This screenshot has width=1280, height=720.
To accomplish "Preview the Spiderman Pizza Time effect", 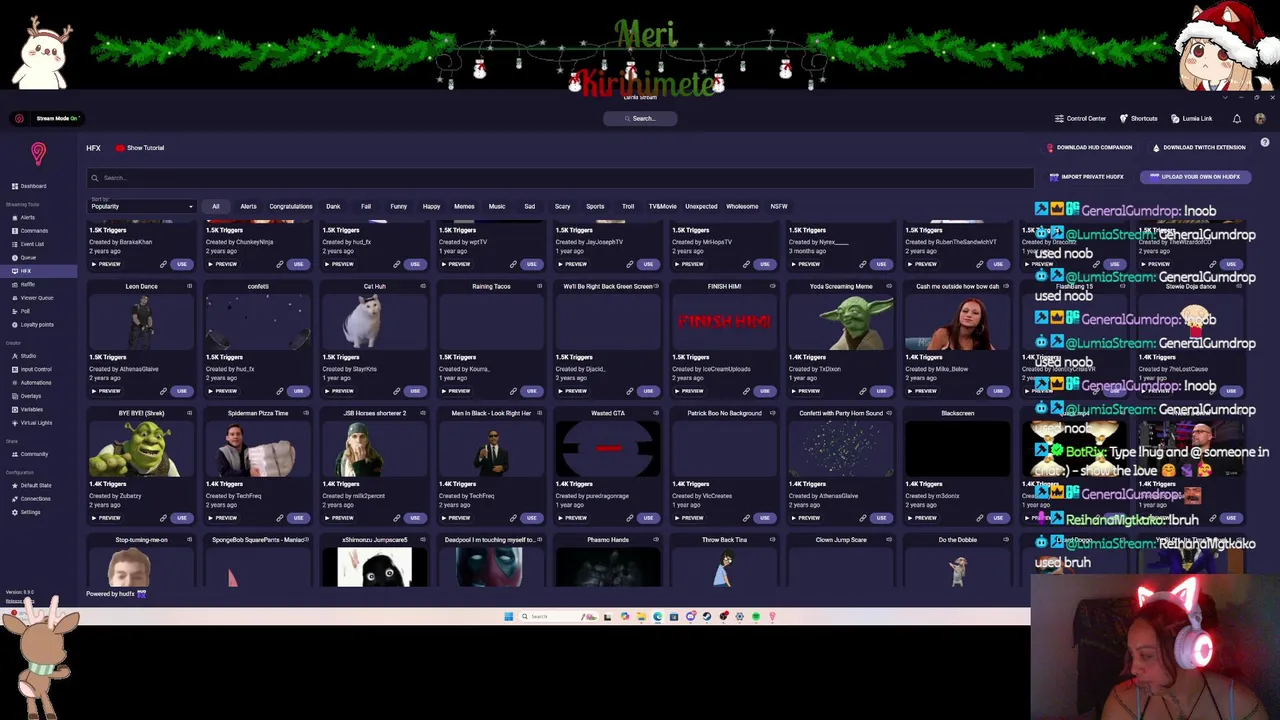I will 223,518.
